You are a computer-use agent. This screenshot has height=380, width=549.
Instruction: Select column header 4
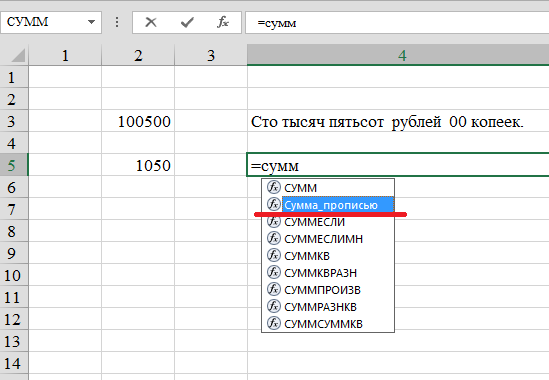tap(398, 55)
